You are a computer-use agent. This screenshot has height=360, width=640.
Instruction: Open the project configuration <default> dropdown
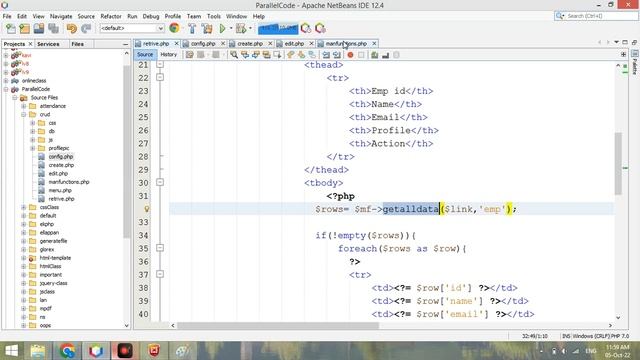point(132,28)
